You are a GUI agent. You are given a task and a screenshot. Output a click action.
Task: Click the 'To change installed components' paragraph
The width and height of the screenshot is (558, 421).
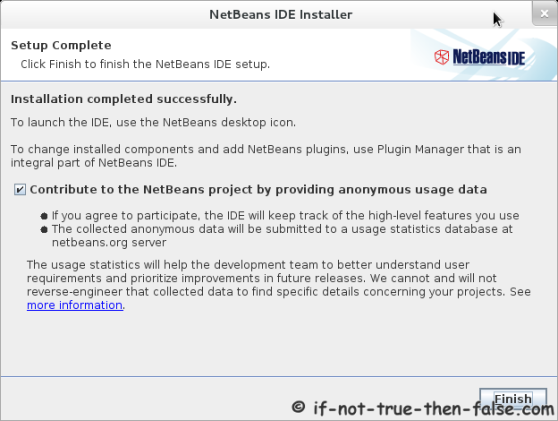coord(265,156)
